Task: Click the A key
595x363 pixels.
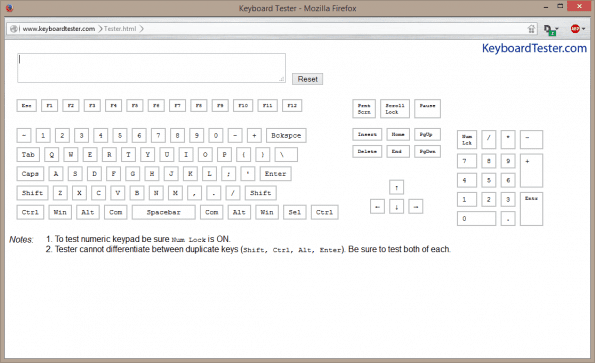Action: (x=56, y=174)
